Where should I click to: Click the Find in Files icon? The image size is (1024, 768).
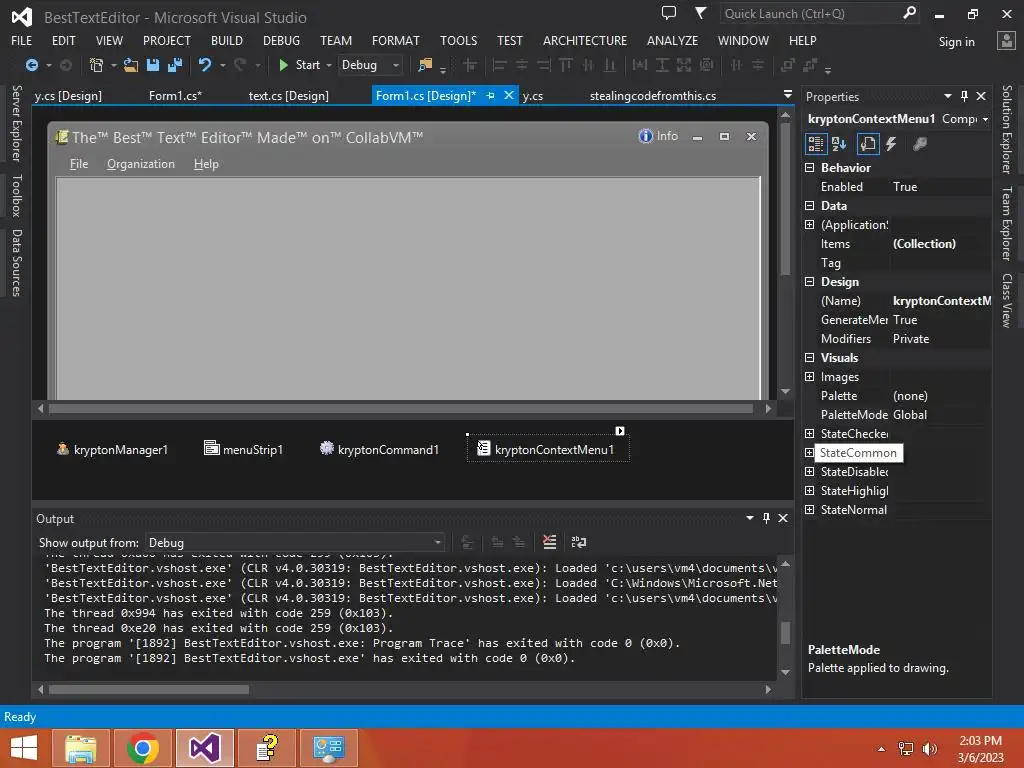pos(425,65)
